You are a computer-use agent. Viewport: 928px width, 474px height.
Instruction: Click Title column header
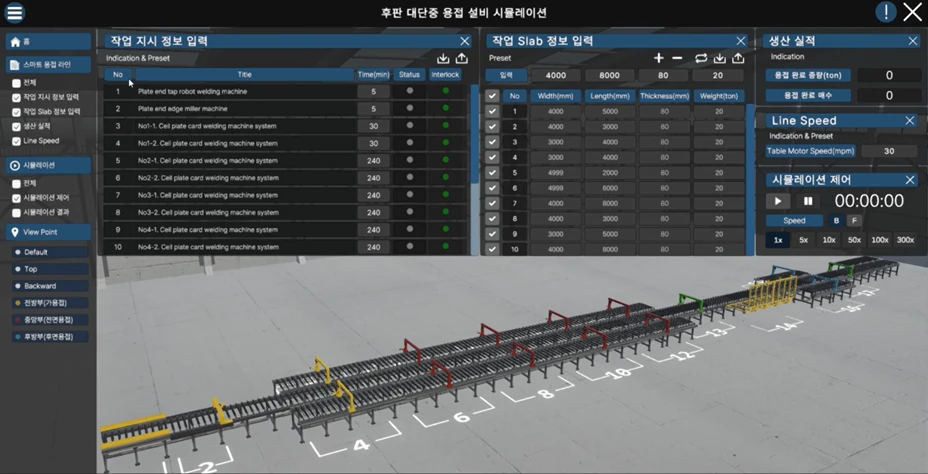(244, 75)
